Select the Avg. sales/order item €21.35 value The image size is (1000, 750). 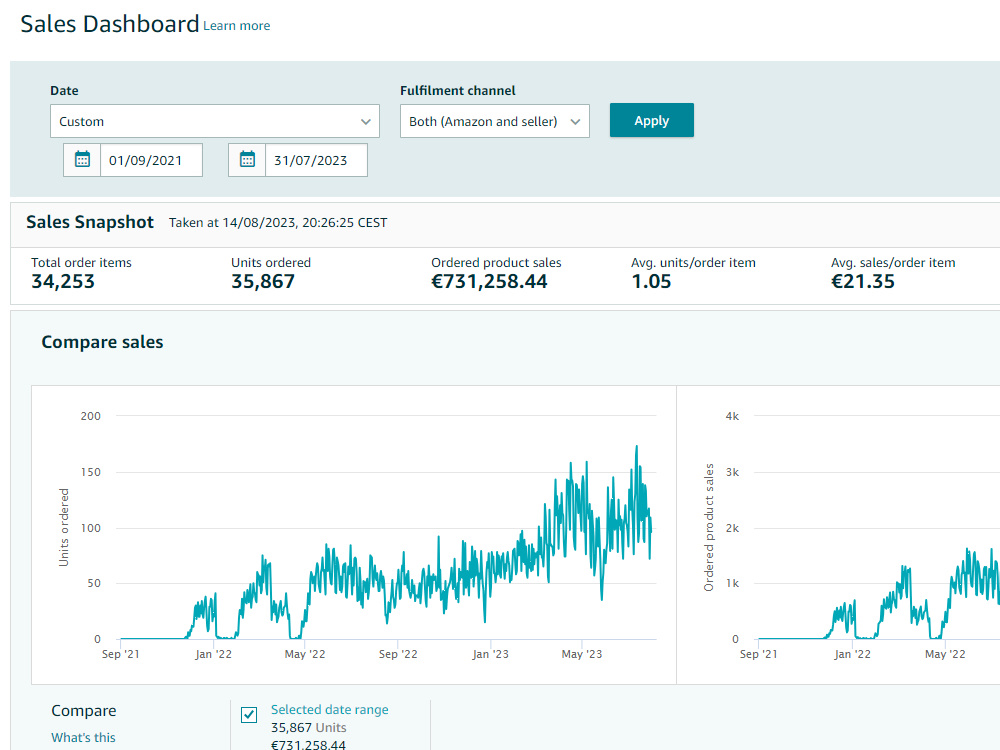click(863, 281)
